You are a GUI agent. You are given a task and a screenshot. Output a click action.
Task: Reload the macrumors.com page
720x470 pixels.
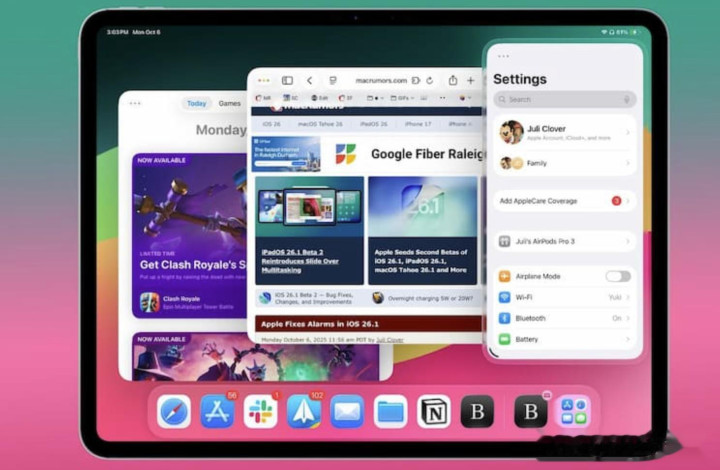pyautogui.click(x=429, y=81)
